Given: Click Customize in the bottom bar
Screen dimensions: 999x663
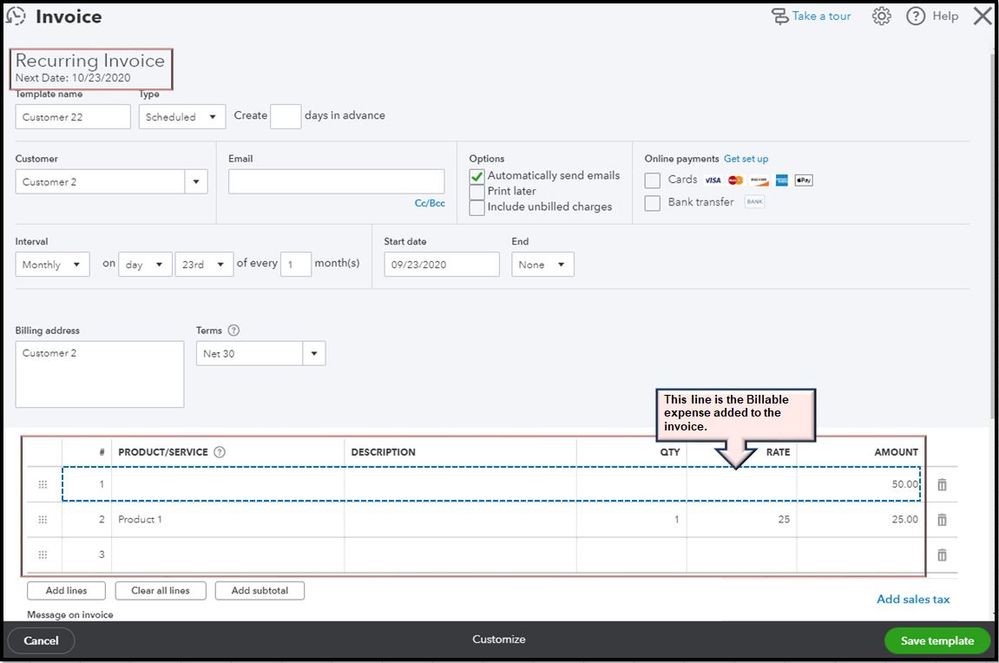Looking at the screenshot, I should click(499, 639).
